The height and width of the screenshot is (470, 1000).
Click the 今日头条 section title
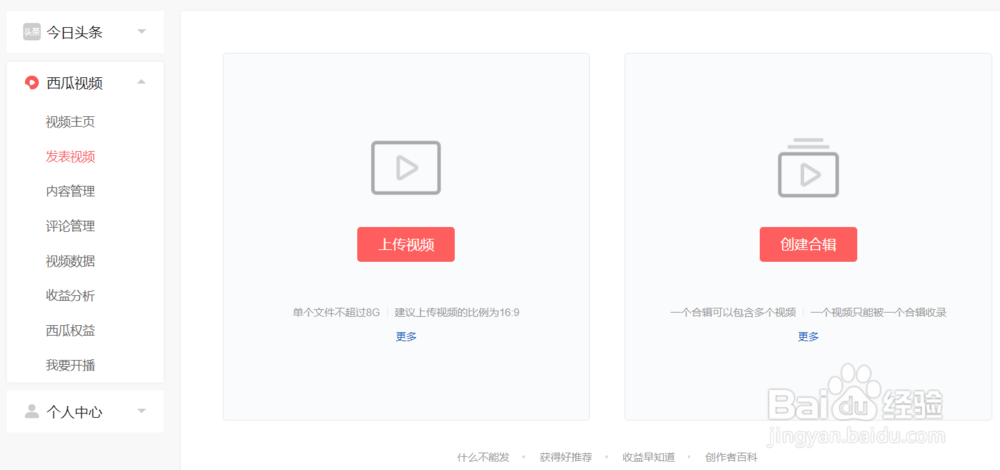click(74, 32)
